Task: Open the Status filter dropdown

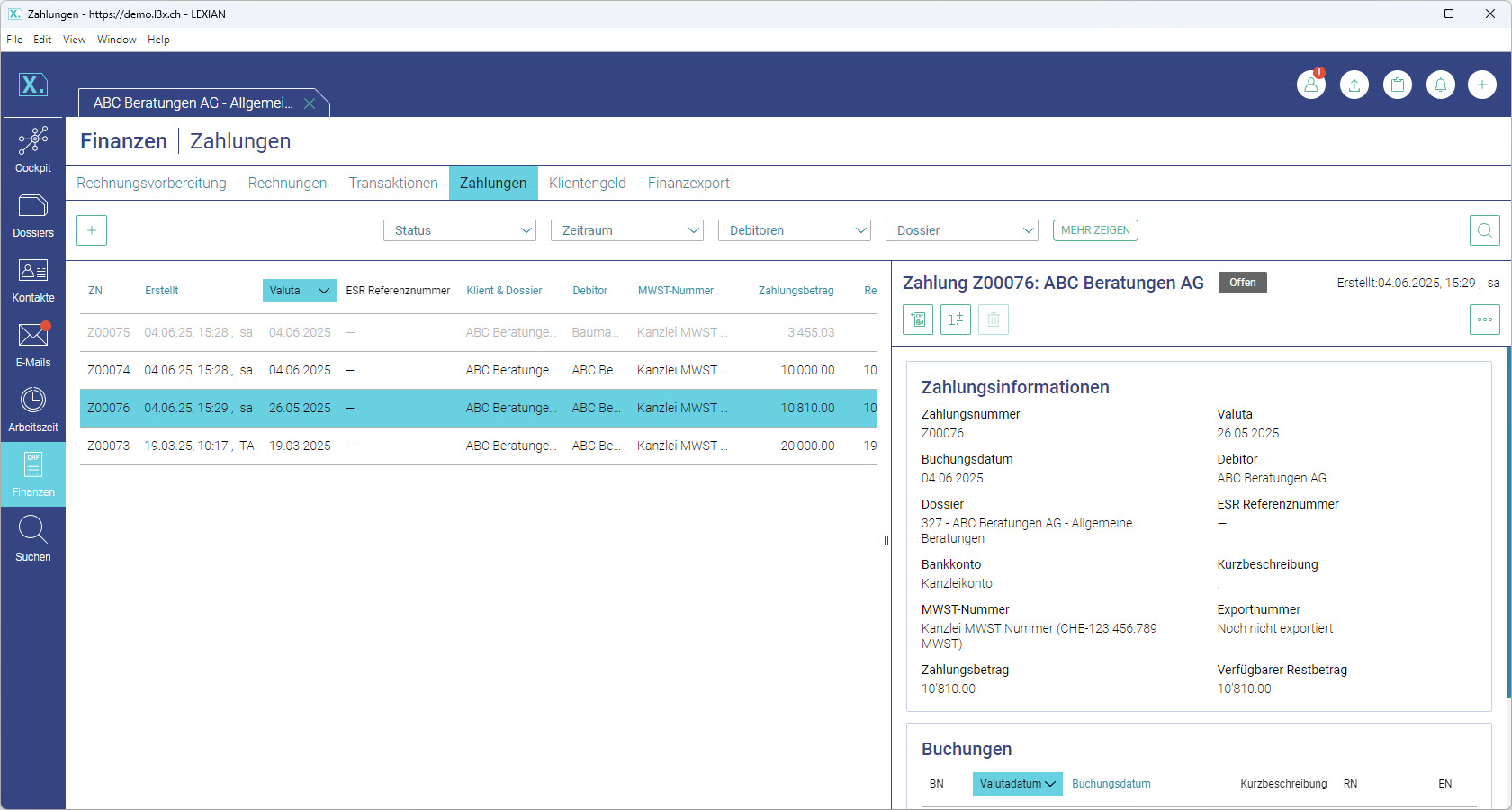Action: pyautogui.click(x=460, y=230)
